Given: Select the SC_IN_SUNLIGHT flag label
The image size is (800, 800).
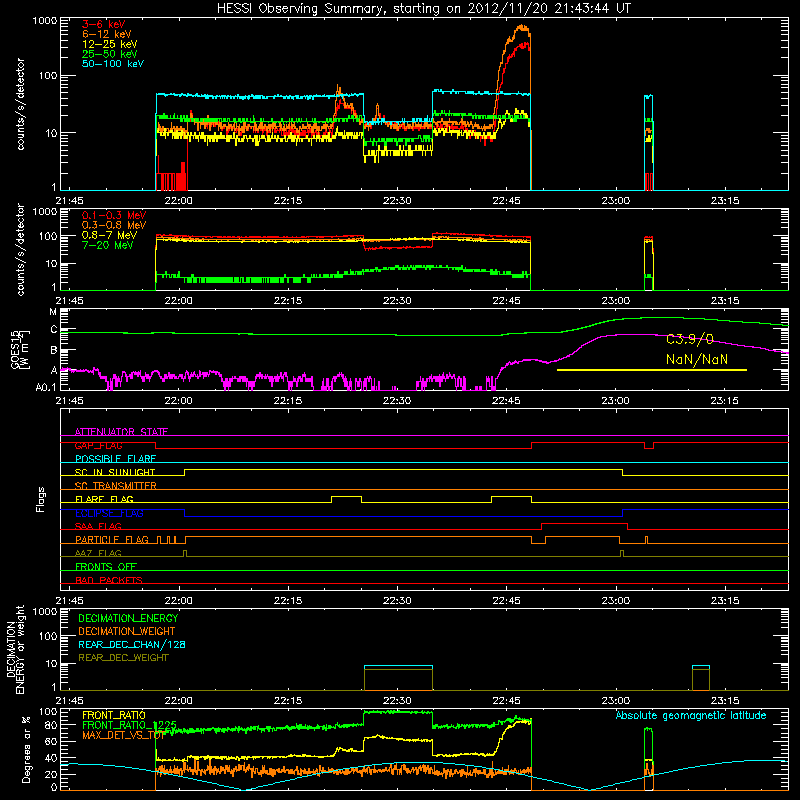Looking at the screenshot, I should pos(115,472).
